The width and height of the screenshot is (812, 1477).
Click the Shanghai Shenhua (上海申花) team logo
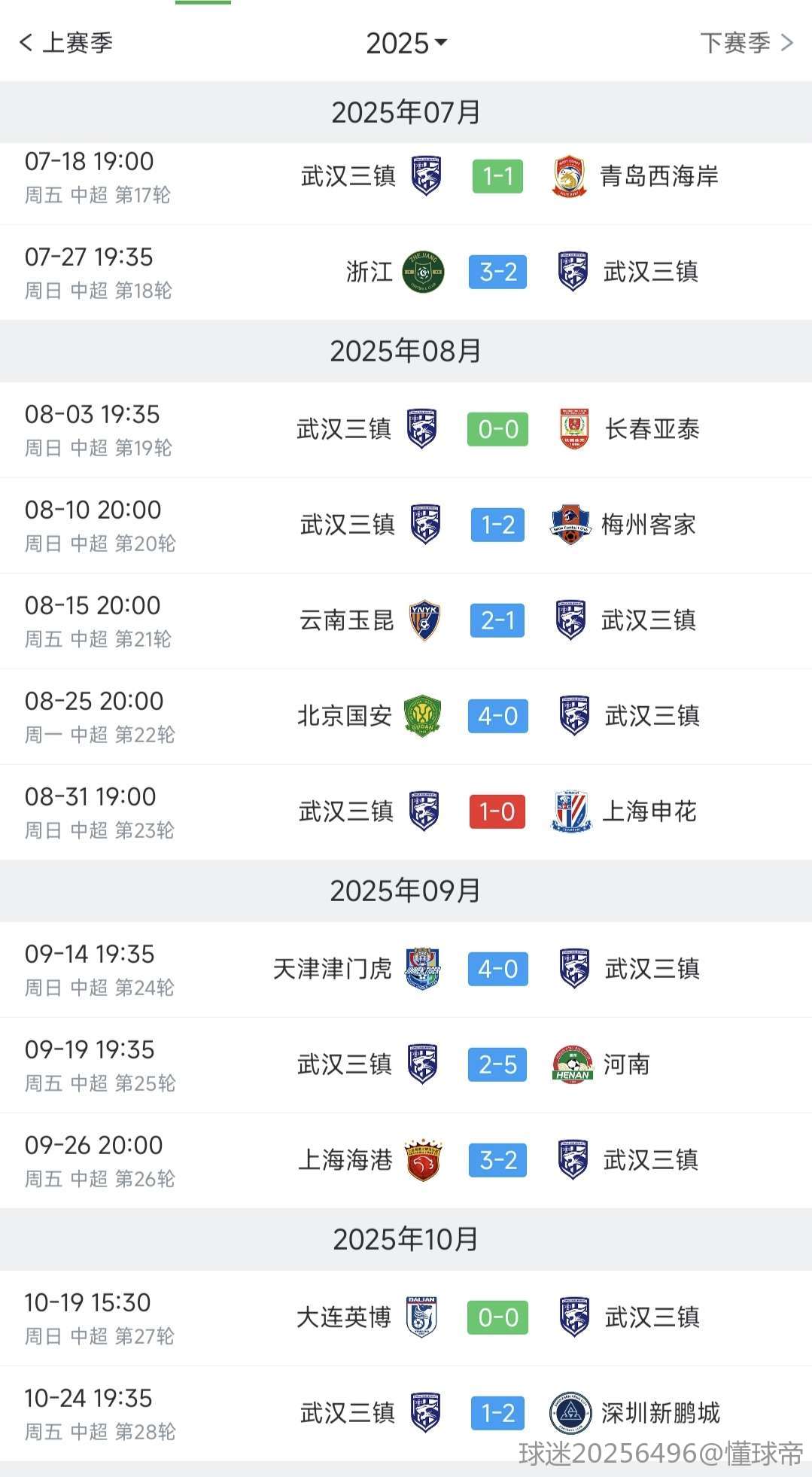point(572,812)
